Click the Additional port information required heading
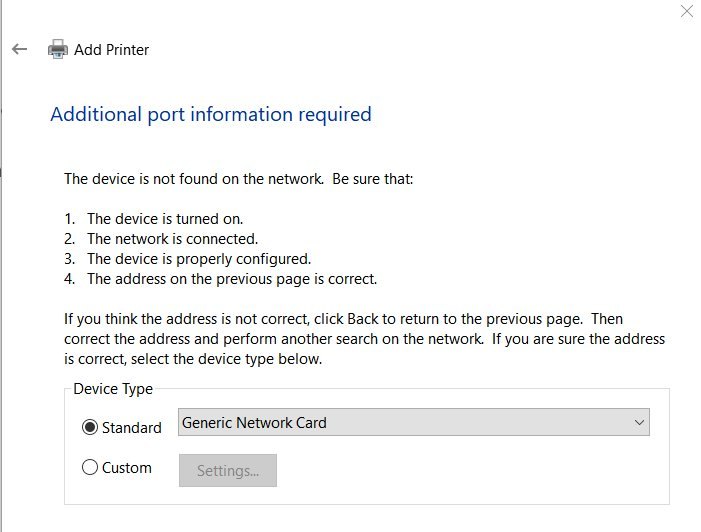The image size is (701, 532). [210, 114]
